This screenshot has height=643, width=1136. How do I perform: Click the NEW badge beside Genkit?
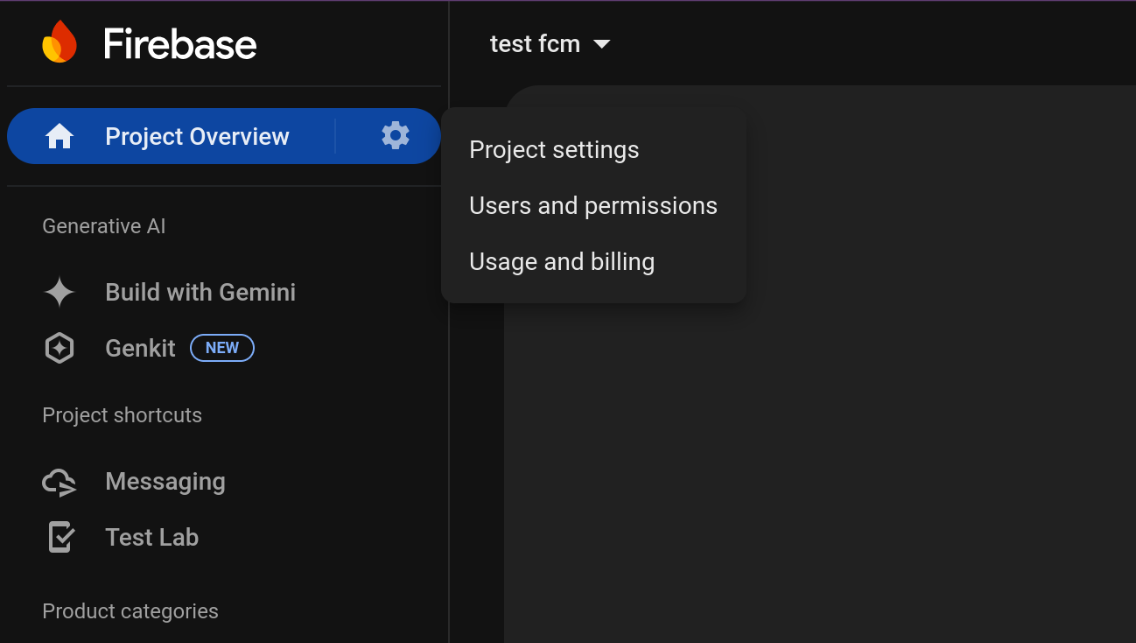point(221,347)
